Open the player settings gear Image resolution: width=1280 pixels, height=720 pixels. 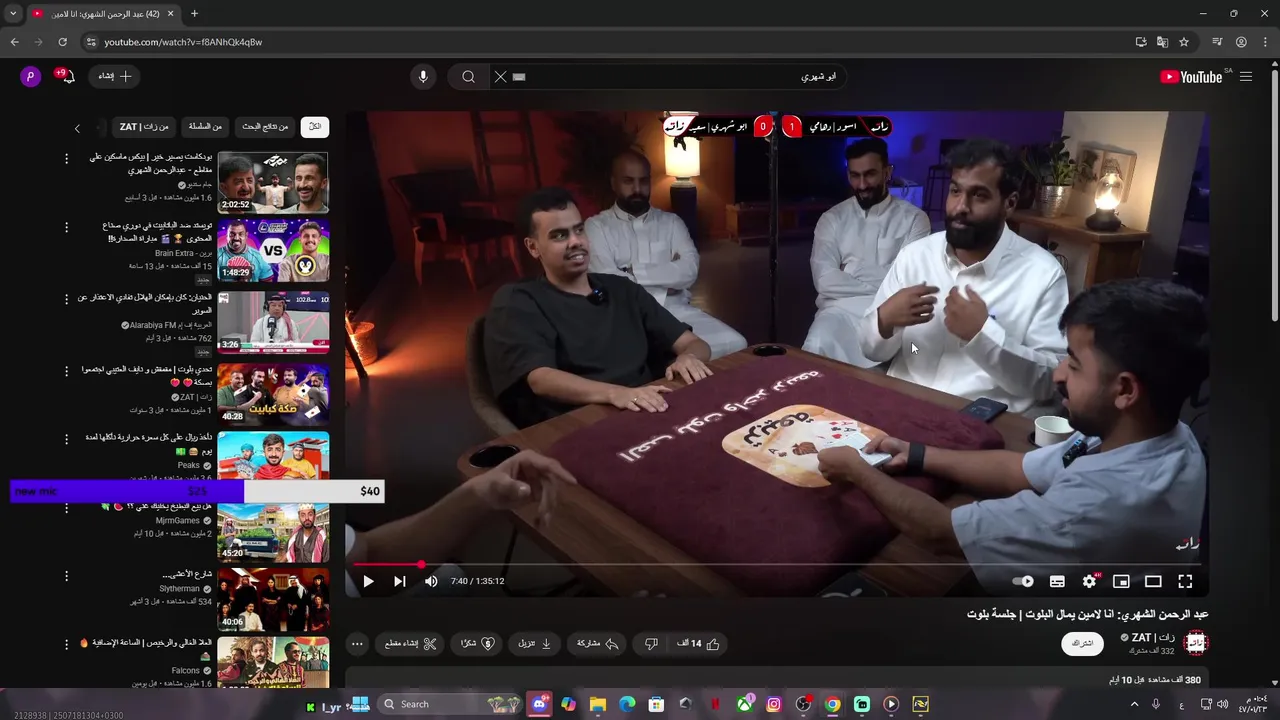(1089, 581)
